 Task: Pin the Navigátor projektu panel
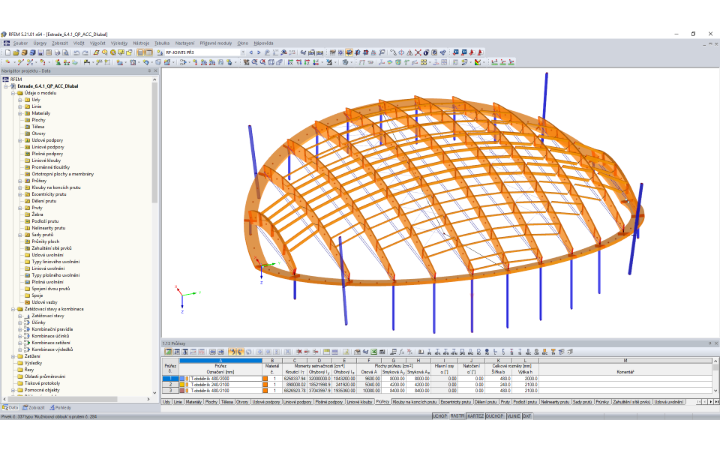(149, 71)
